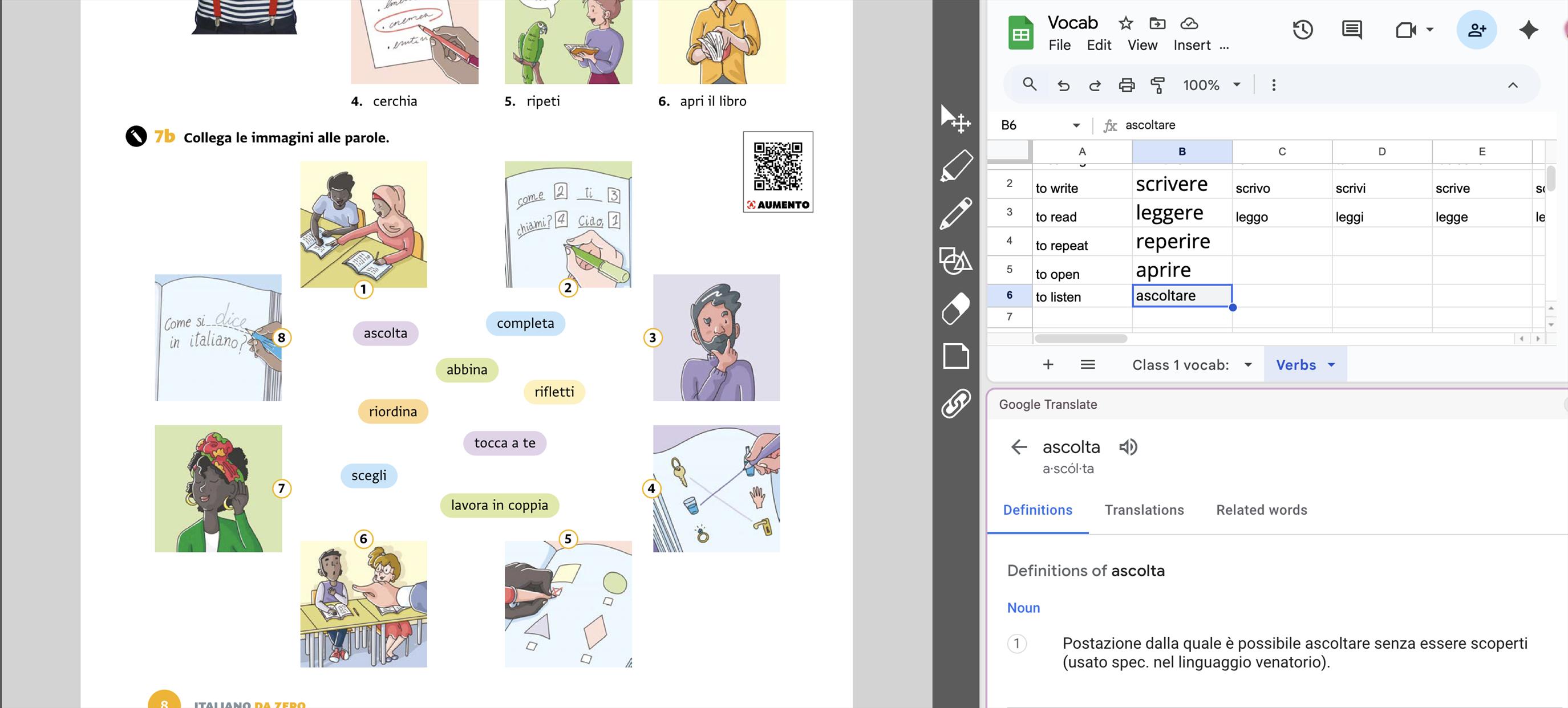Open the Insert menu

[x=1191, y=46]
